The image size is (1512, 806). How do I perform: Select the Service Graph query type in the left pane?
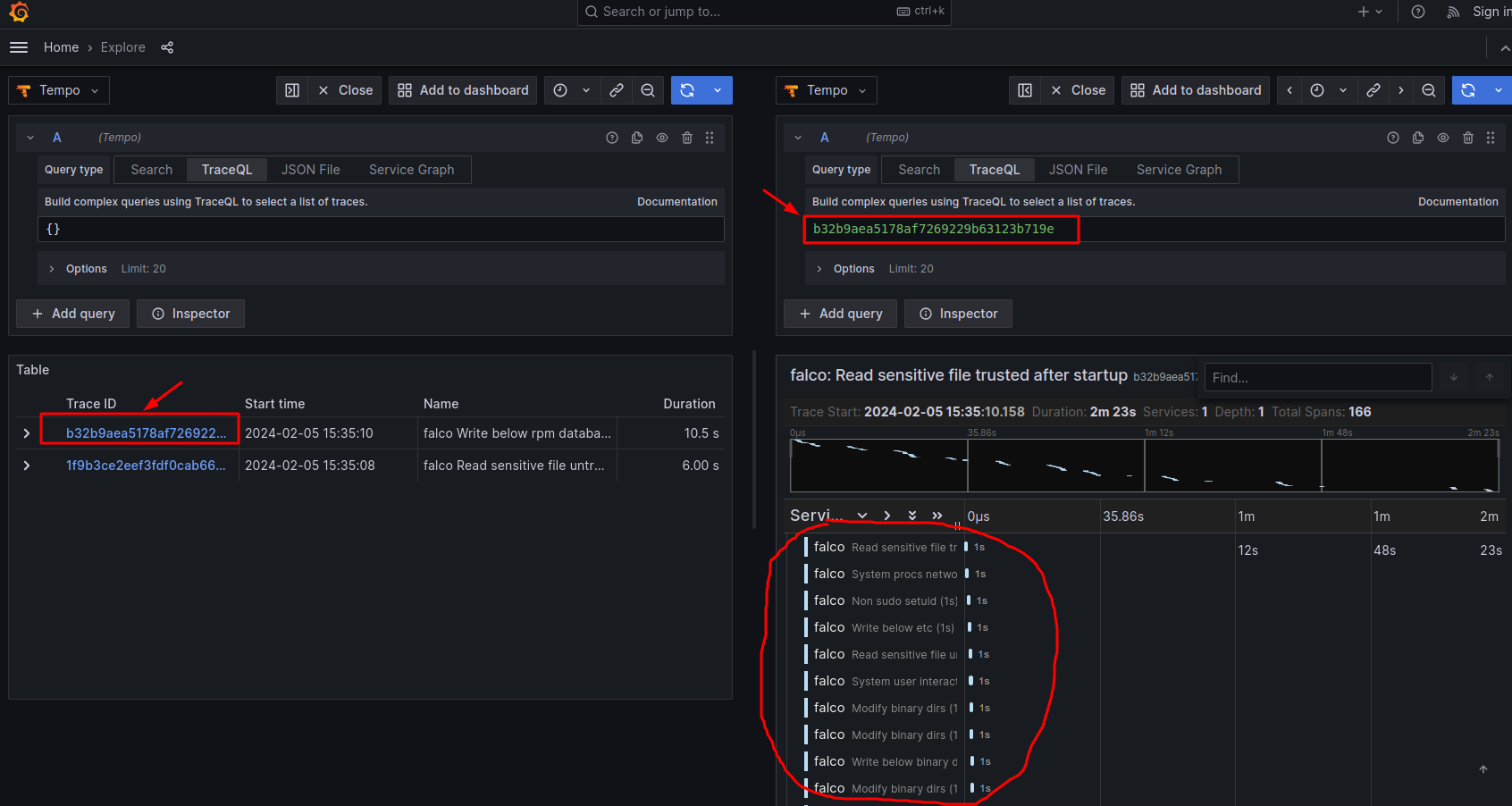pyautogui.click(x=411, y=170)
